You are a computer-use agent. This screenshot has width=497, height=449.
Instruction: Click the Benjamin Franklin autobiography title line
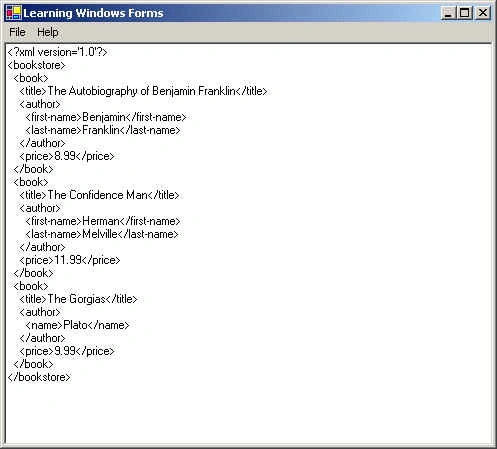[x=143, y=91]
